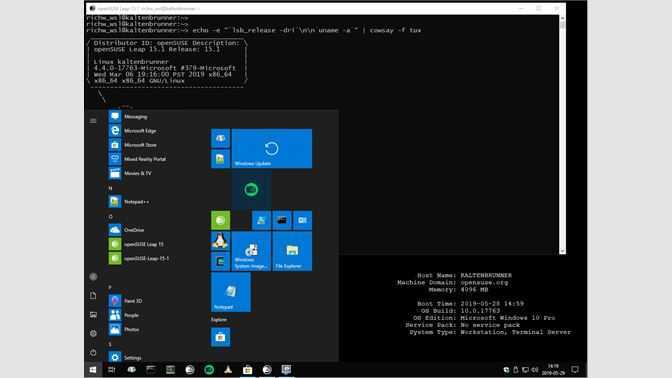The image size is (672, 378).
Task: Jump via the letter N header
Action: [110, 188]
